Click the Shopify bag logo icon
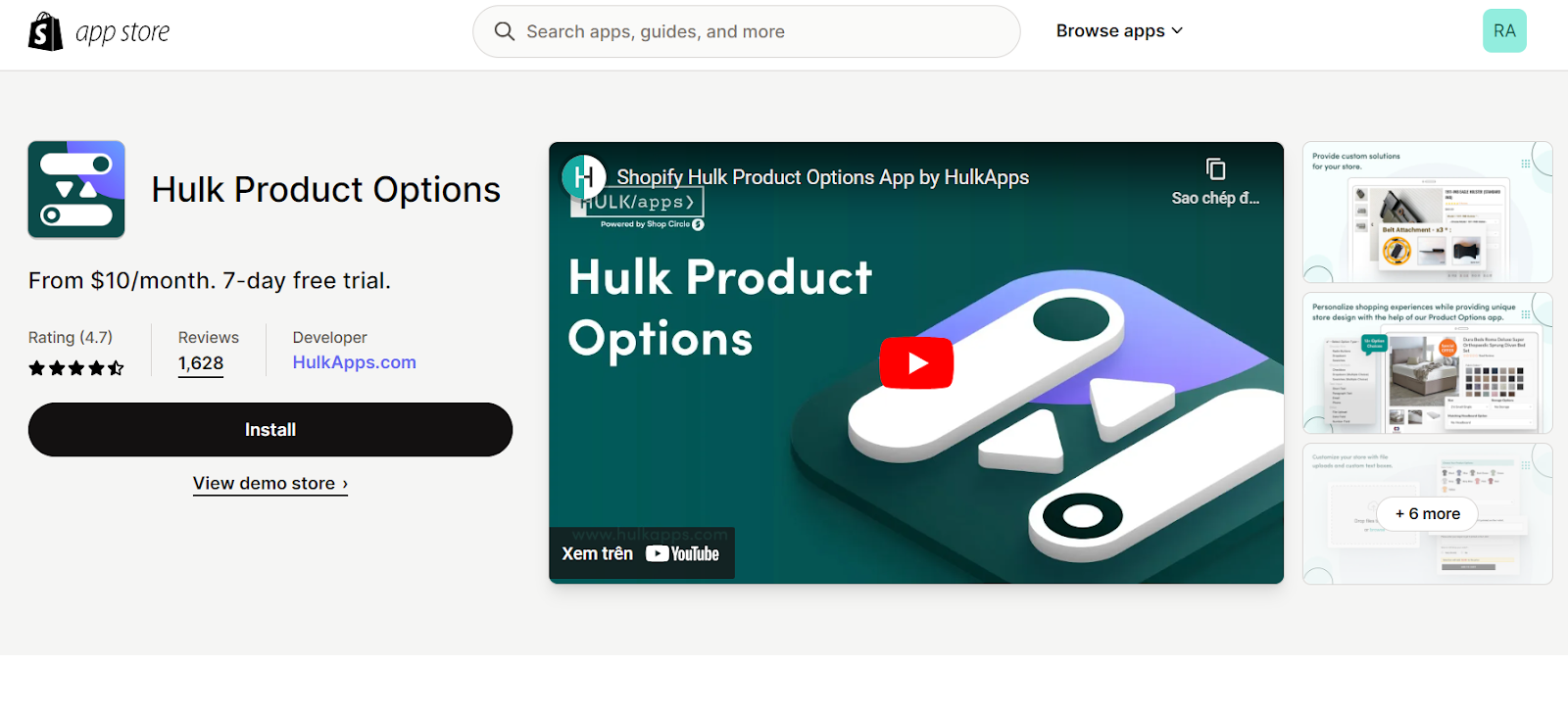The height and width of the screenshot is (713, 1568). 45,31
